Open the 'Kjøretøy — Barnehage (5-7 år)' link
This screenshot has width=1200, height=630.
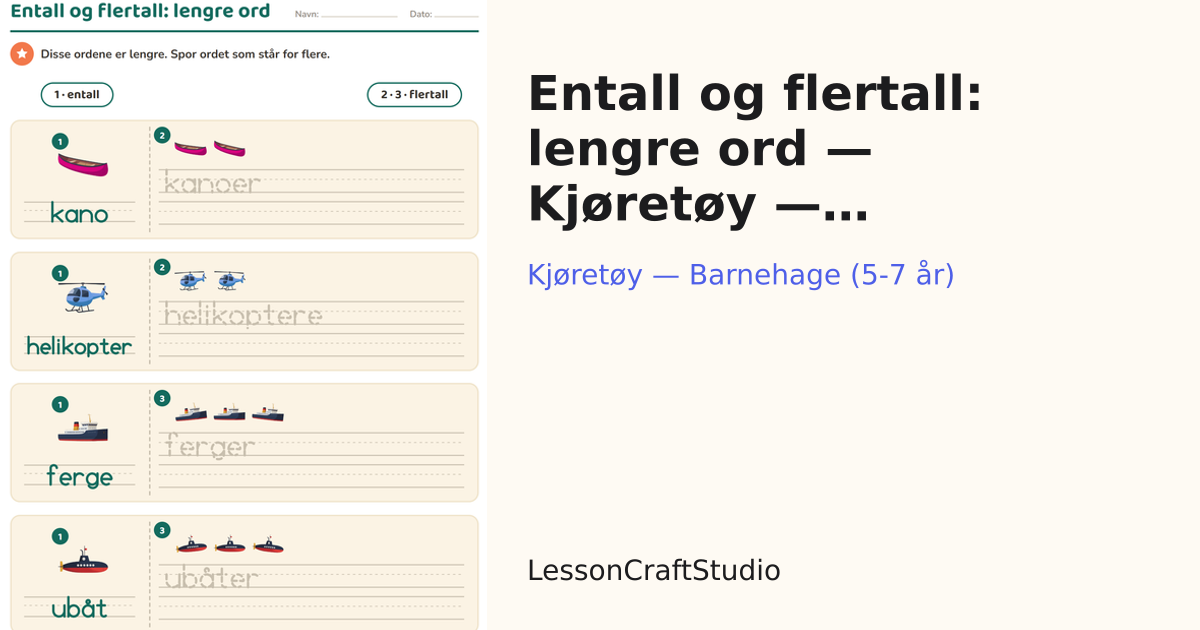(x=741, y=275)
